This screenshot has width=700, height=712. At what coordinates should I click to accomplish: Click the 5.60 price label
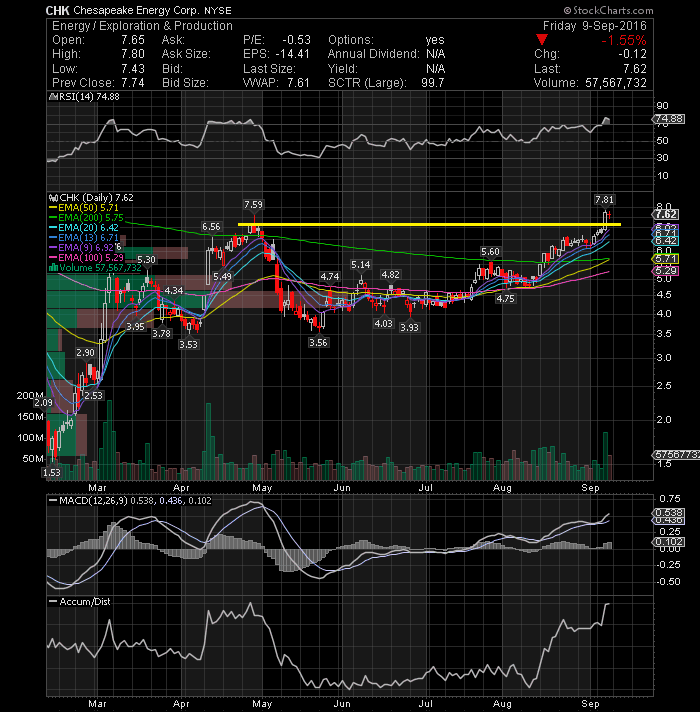[x=490, y=252]
